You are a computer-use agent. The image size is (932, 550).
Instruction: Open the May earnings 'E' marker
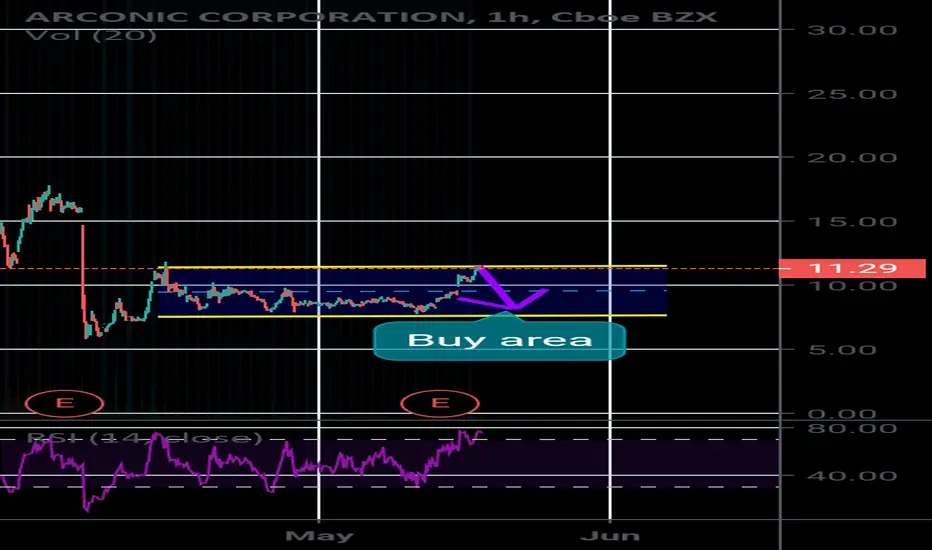pyautogui.click(x=440, y=404)
